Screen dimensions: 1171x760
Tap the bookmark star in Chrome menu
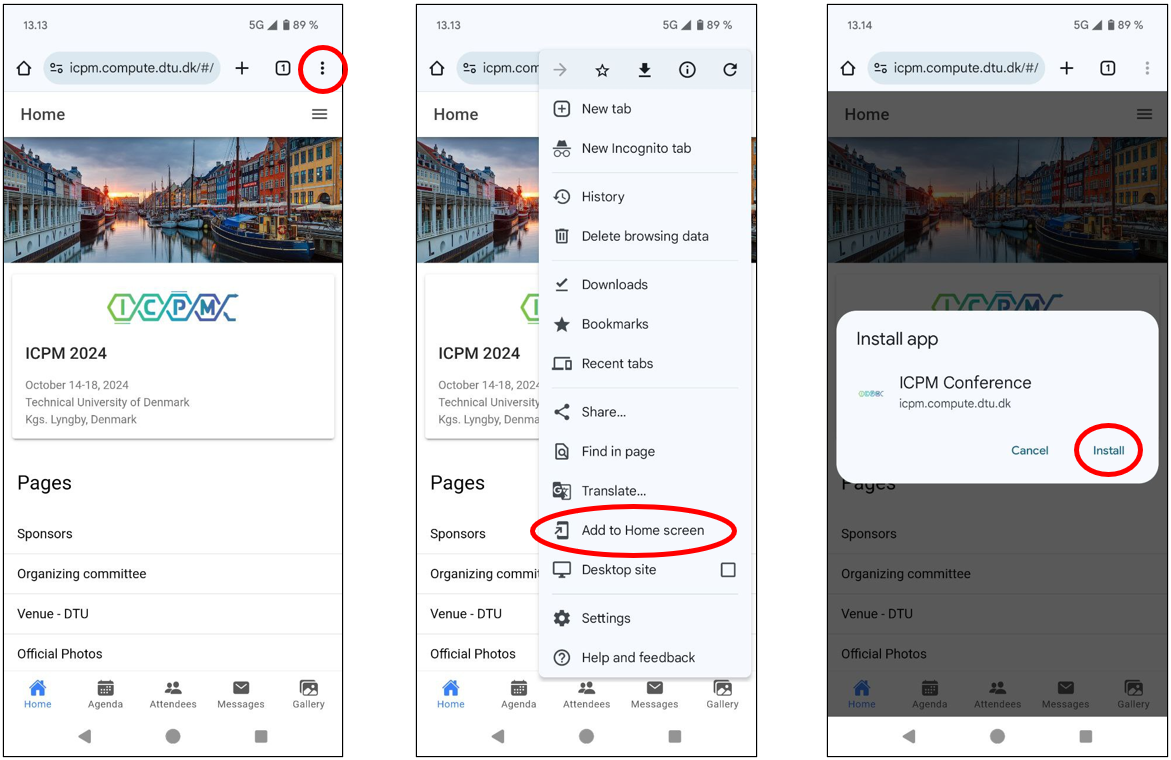pyautogui.click(x=602, y=70)
